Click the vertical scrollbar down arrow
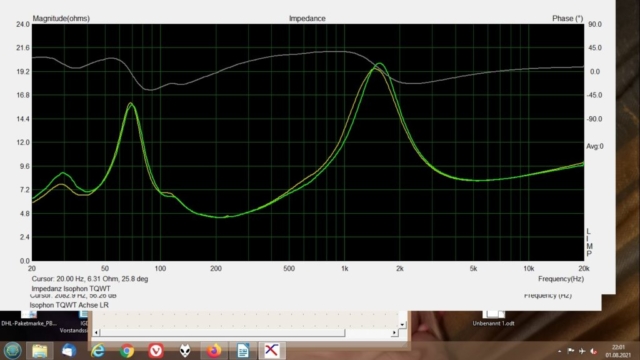The image size is (640, 360). point(402,324)
